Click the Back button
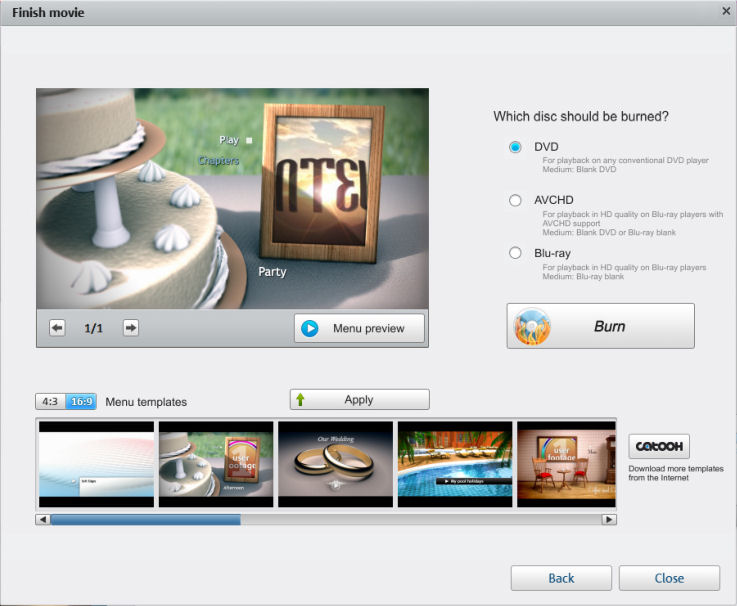 [561, 578]
